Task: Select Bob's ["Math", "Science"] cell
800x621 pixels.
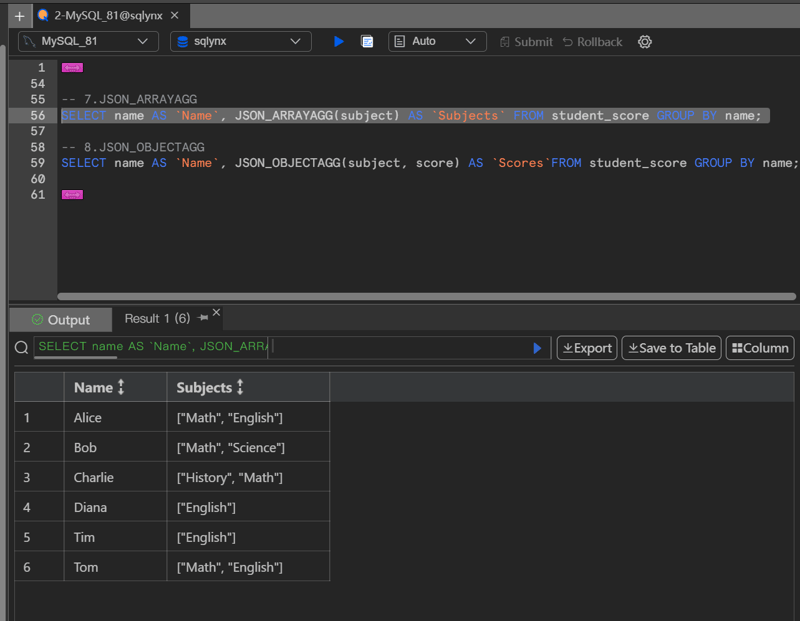Action: point(248,448)
